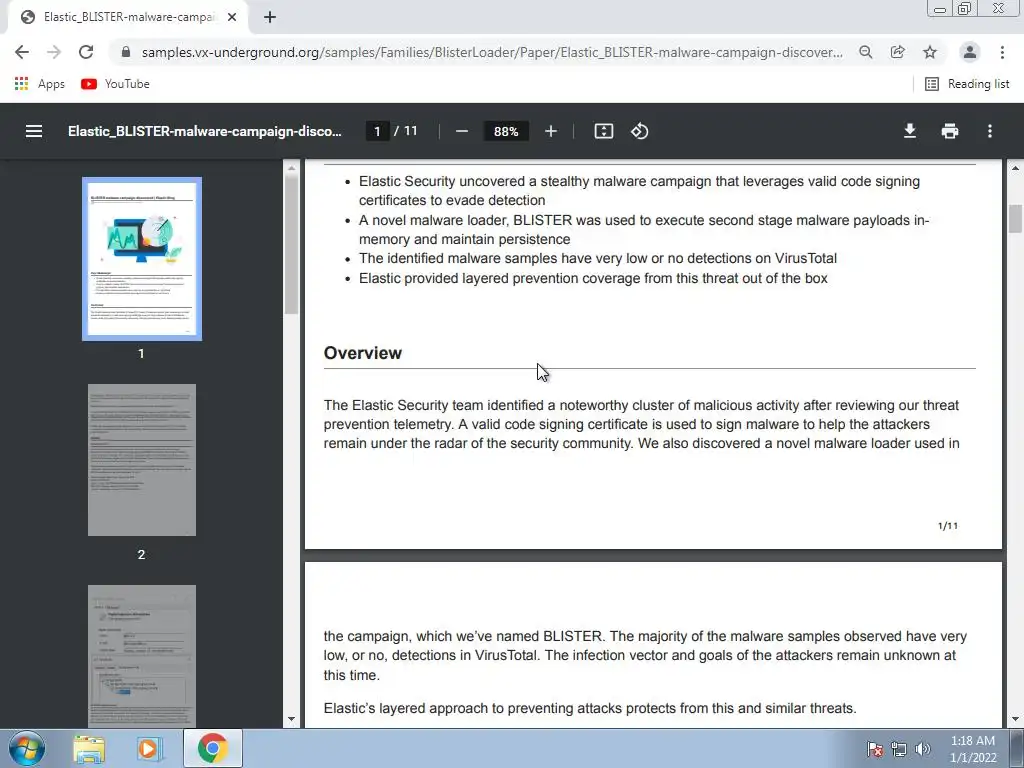This screenshot has height=768, width=1024.
Task: Select the Elastic_BLISTER-malware-campaign tab
Action: tap(128, 18)
